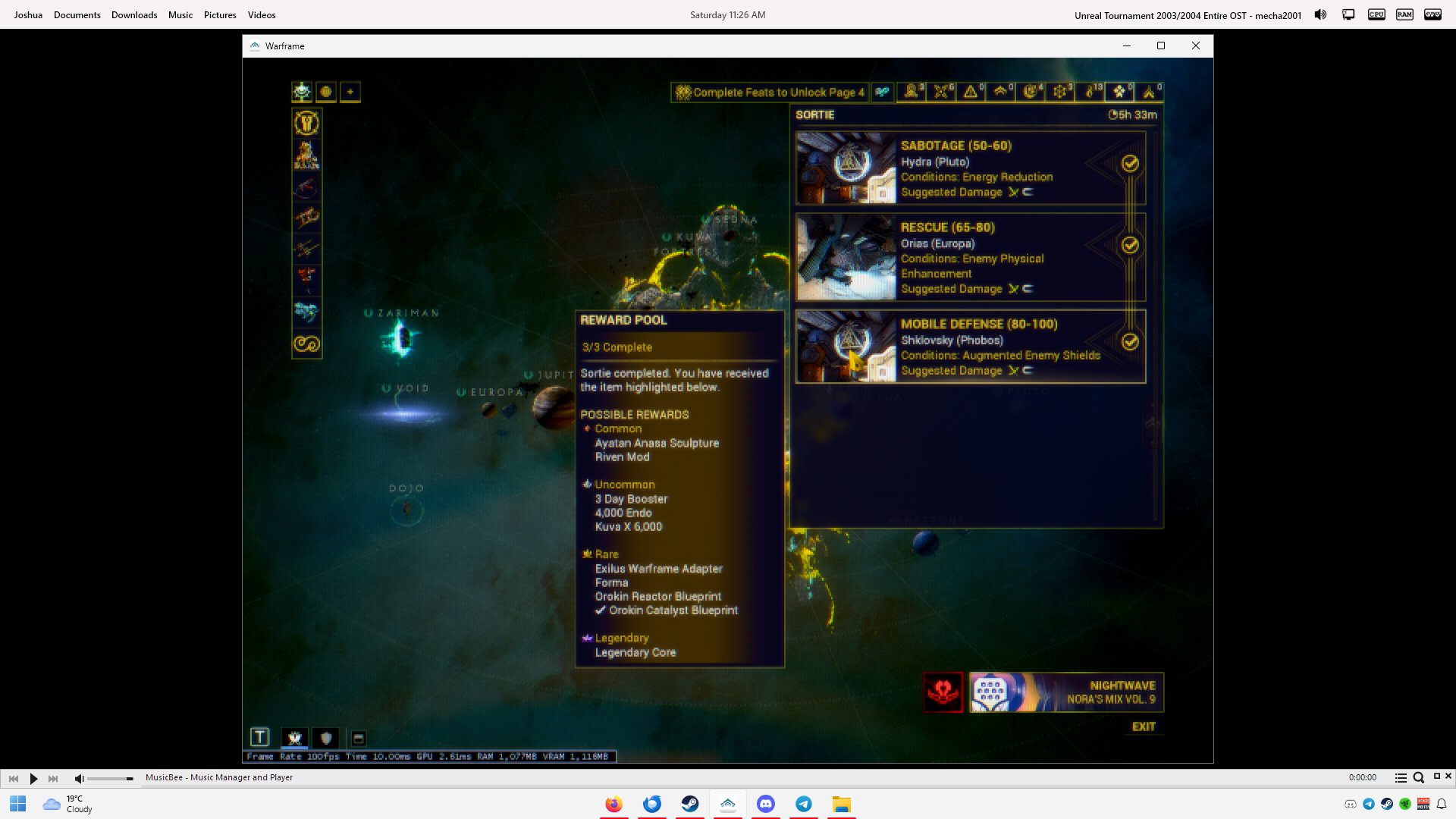Open Discord from the taskbar
Screen dimensions: 1456x819
click(766, 804)
